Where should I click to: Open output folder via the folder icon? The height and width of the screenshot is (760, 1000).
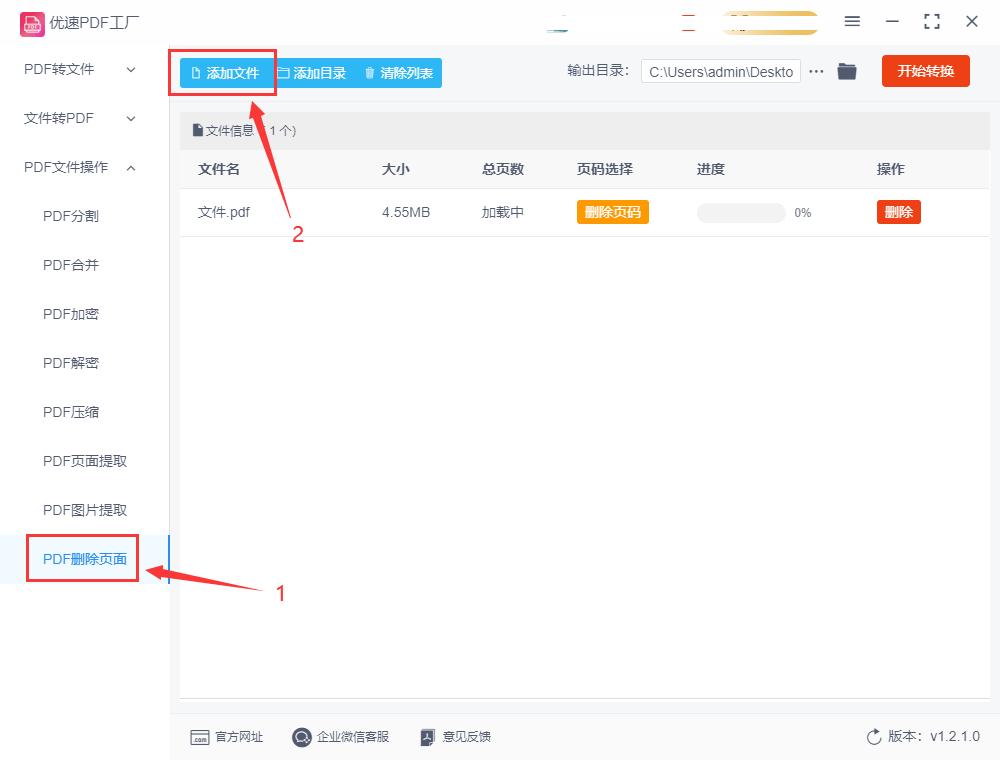point(847,71)
